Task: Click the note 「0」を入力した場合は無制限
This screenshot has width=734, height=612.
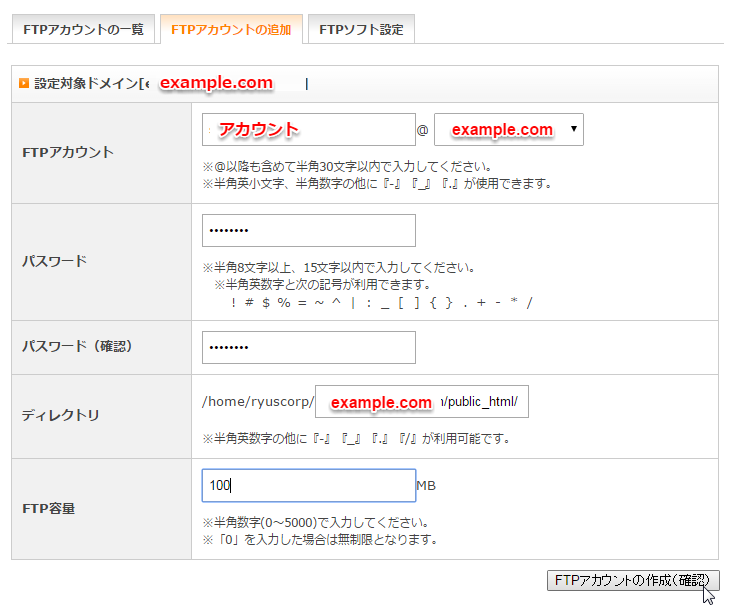Action: [x=320, y=540]
